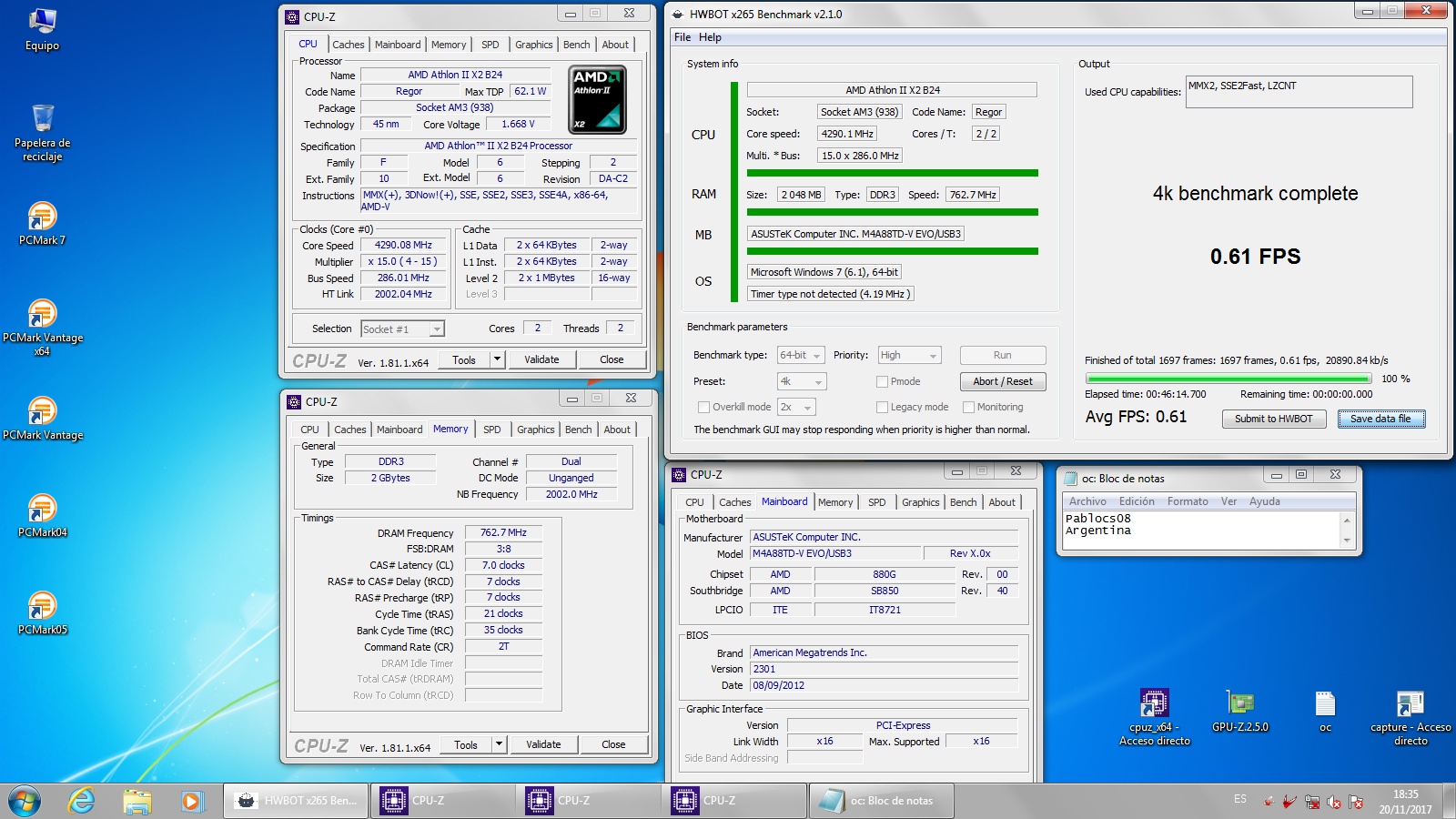1456x819 pixels.
Task: Switch to second CPU-Z taskbar button
Action: click(x=589, y=801)
